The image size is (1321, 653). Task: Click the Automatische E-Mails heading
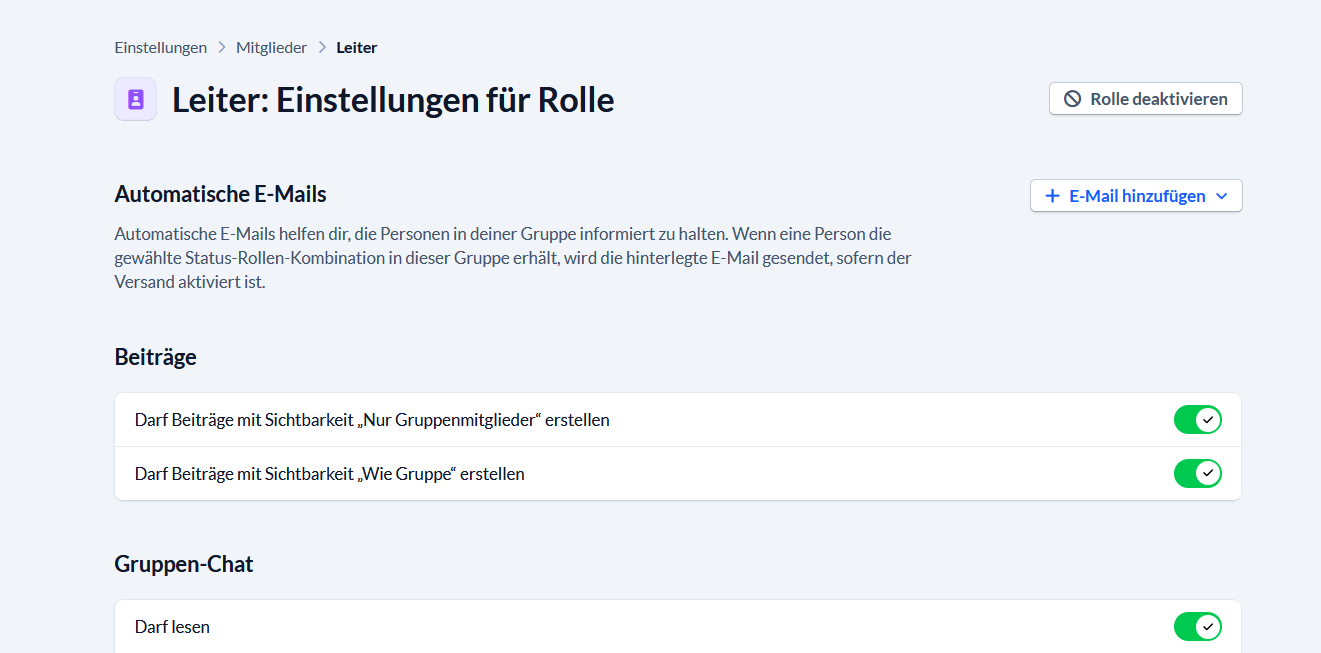pyautogui.click(x=220, y=194)
